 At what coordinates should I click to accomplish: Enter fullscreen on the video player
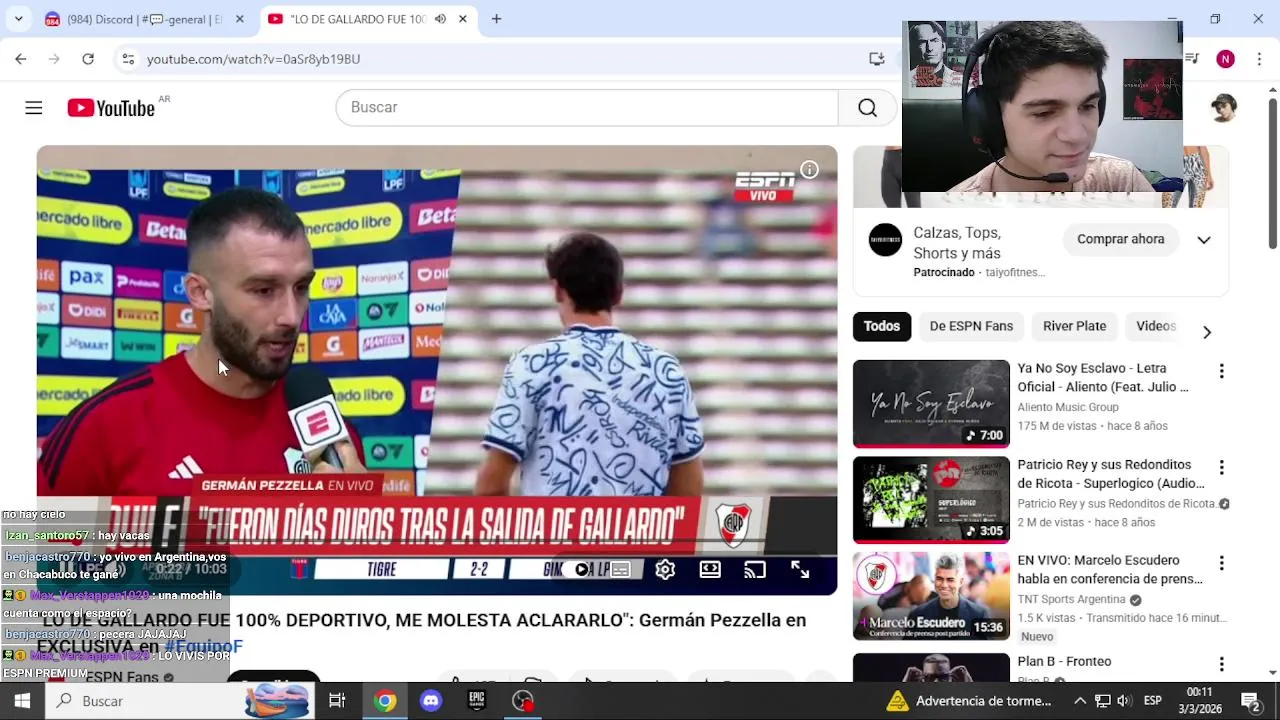(800, 570)
